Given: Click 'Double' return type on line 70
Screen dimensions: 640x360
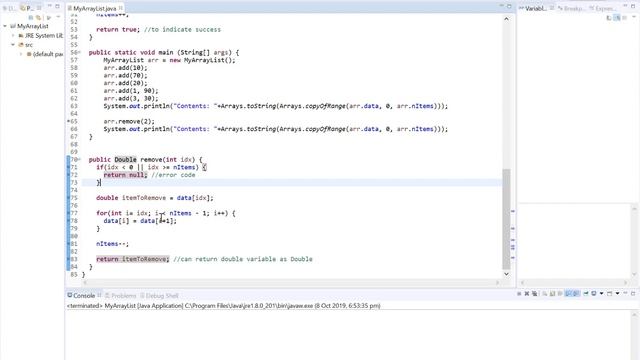Looking at the screenshot, I should (x=125, y=160).
